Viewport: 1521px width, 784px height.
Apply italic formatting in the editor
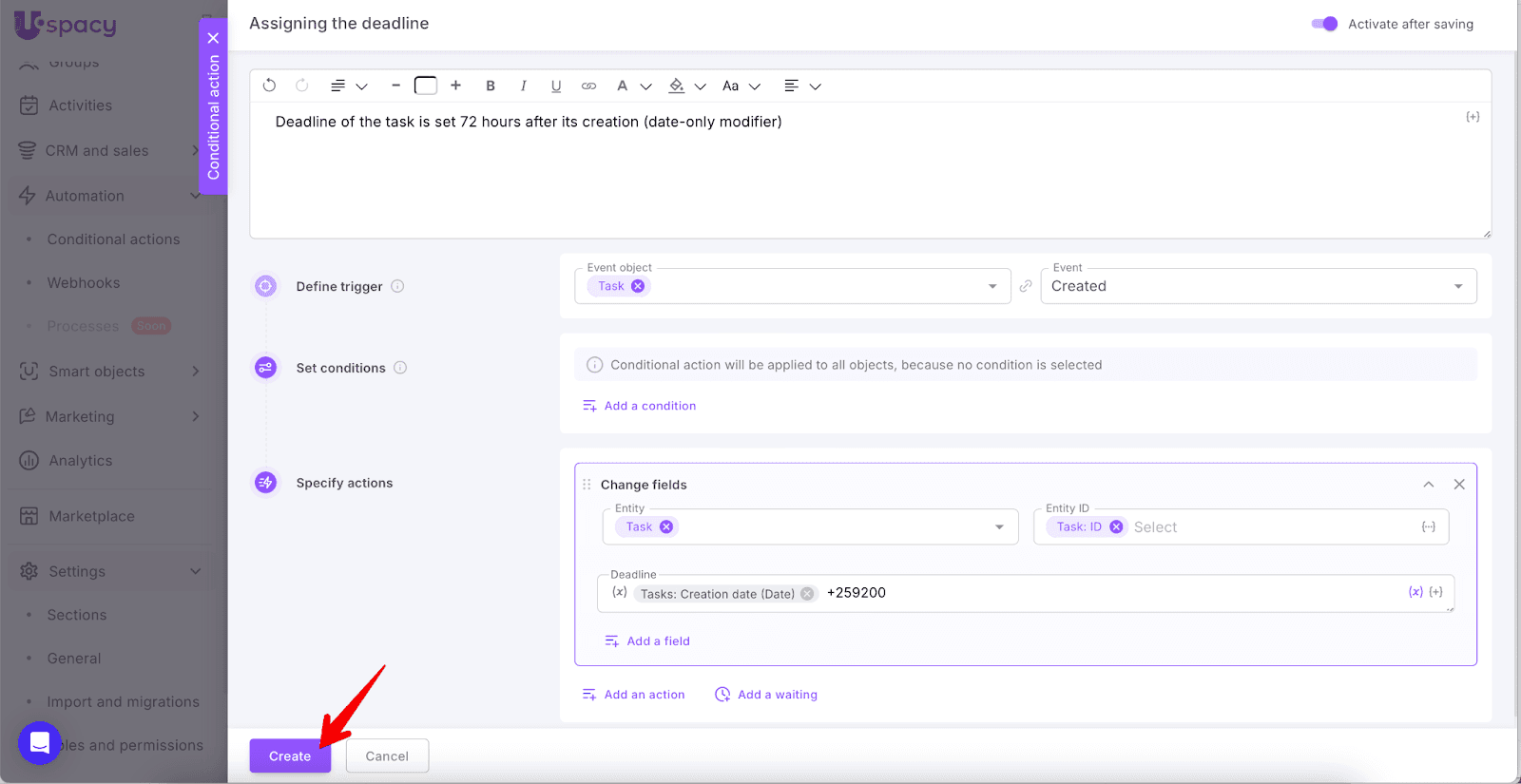[x=523, y=86]
